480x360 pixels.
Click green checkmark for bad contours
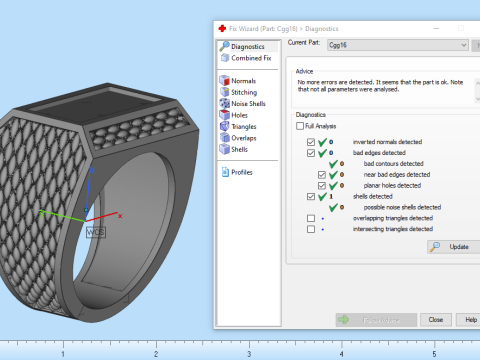[333, 164]
